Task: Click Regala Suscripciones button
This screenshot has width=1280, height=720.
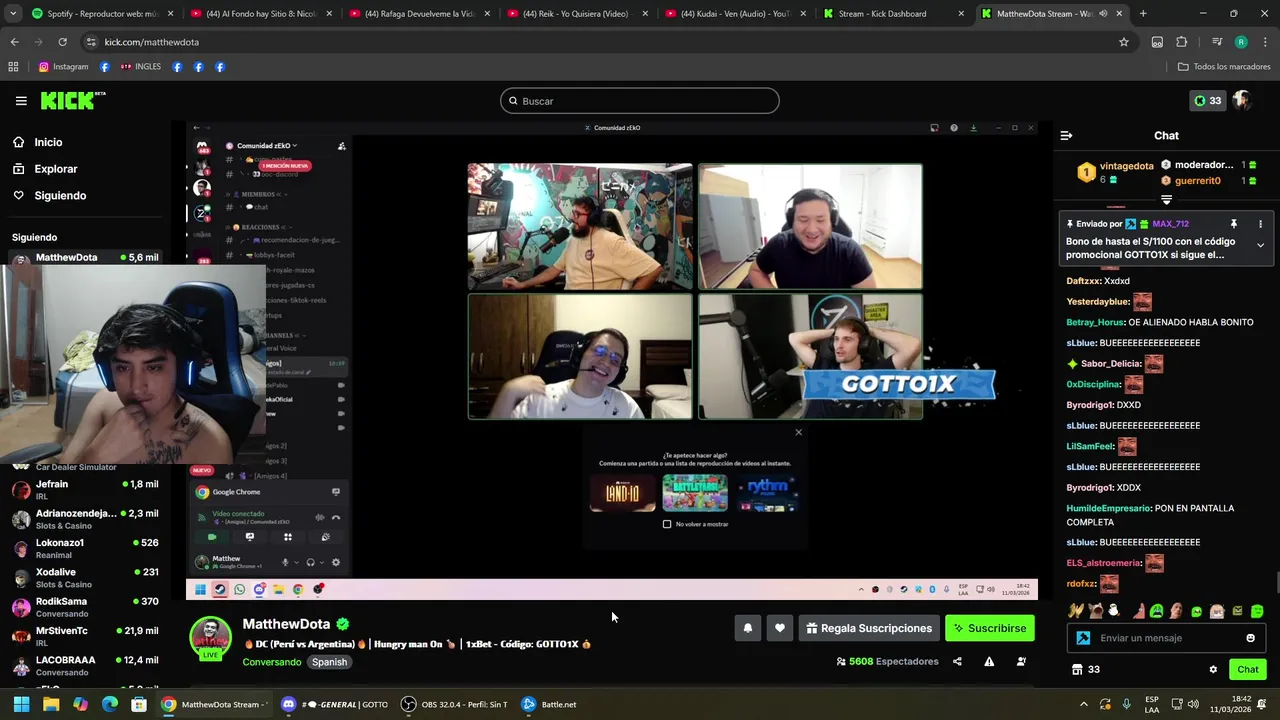Action: (x=868, y=628)
